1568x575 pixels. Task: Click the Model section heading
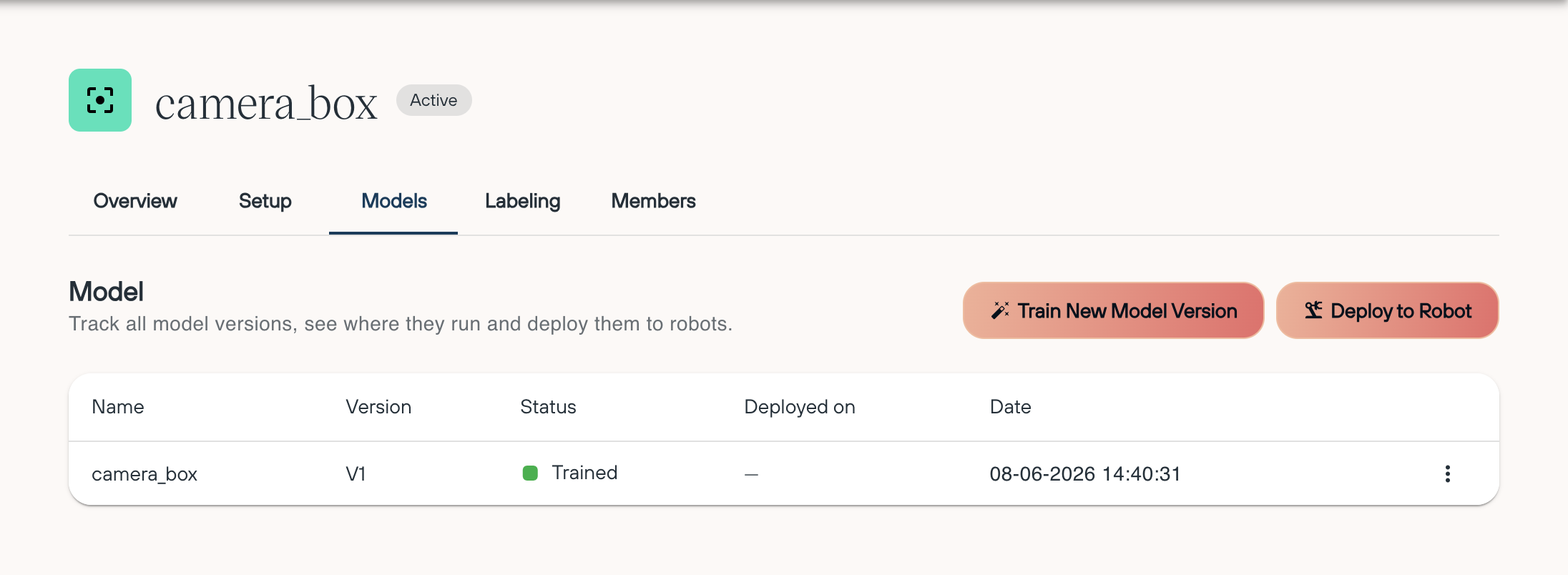coord(106,292)
